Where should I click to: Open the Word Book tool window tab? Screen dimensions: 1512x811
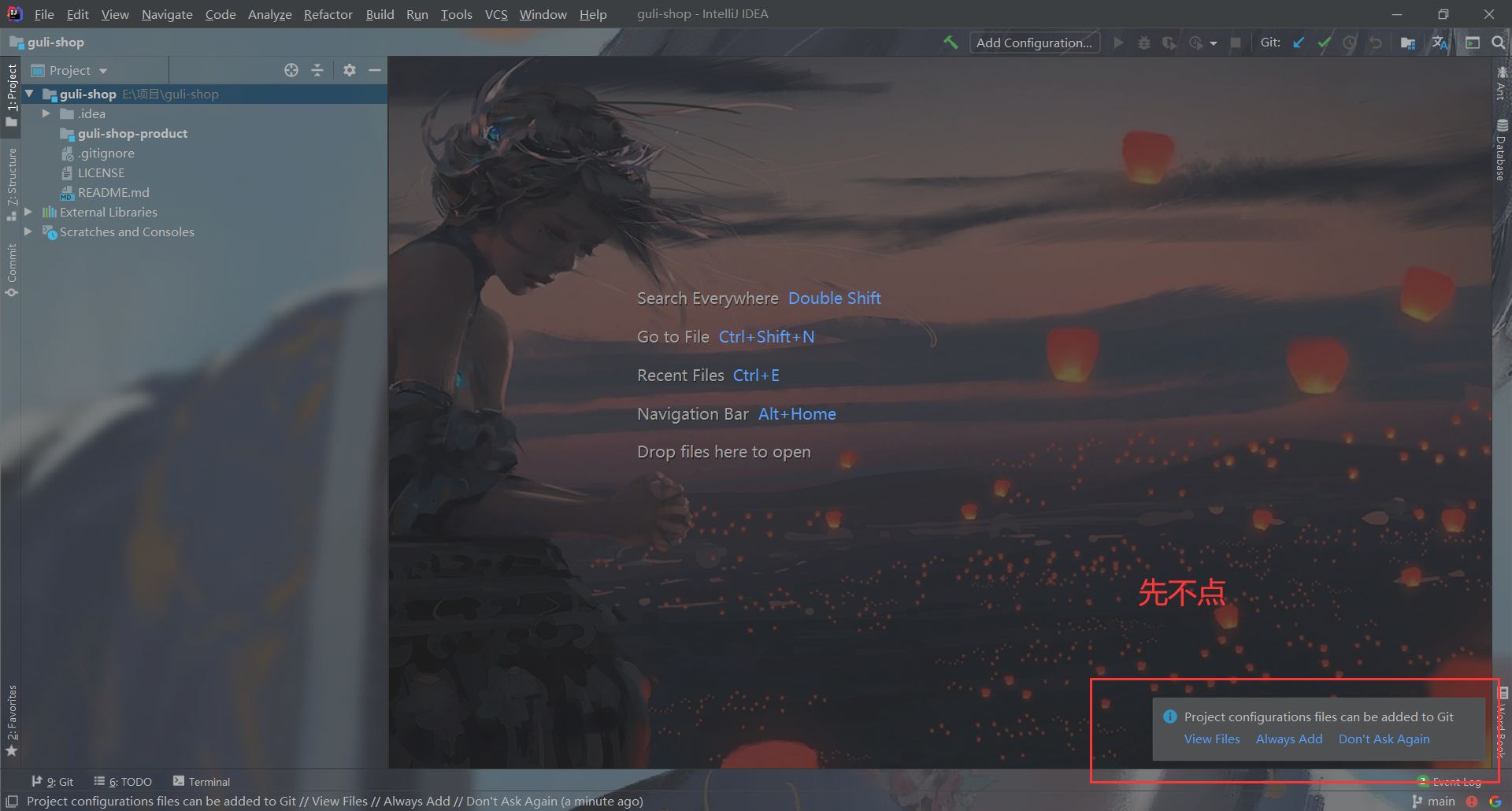point(1503,721)
